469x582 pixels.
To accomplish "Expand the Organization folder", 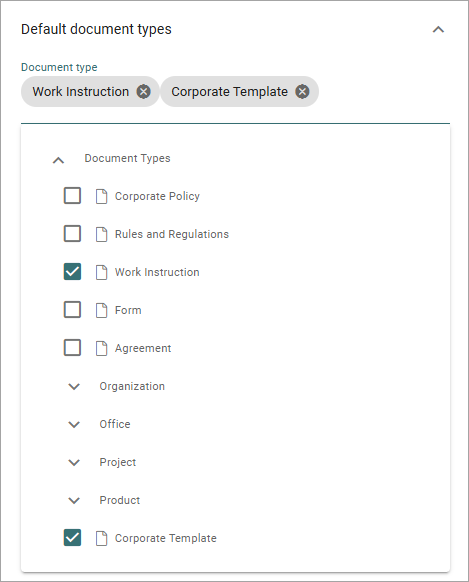I will coord(74,386).
